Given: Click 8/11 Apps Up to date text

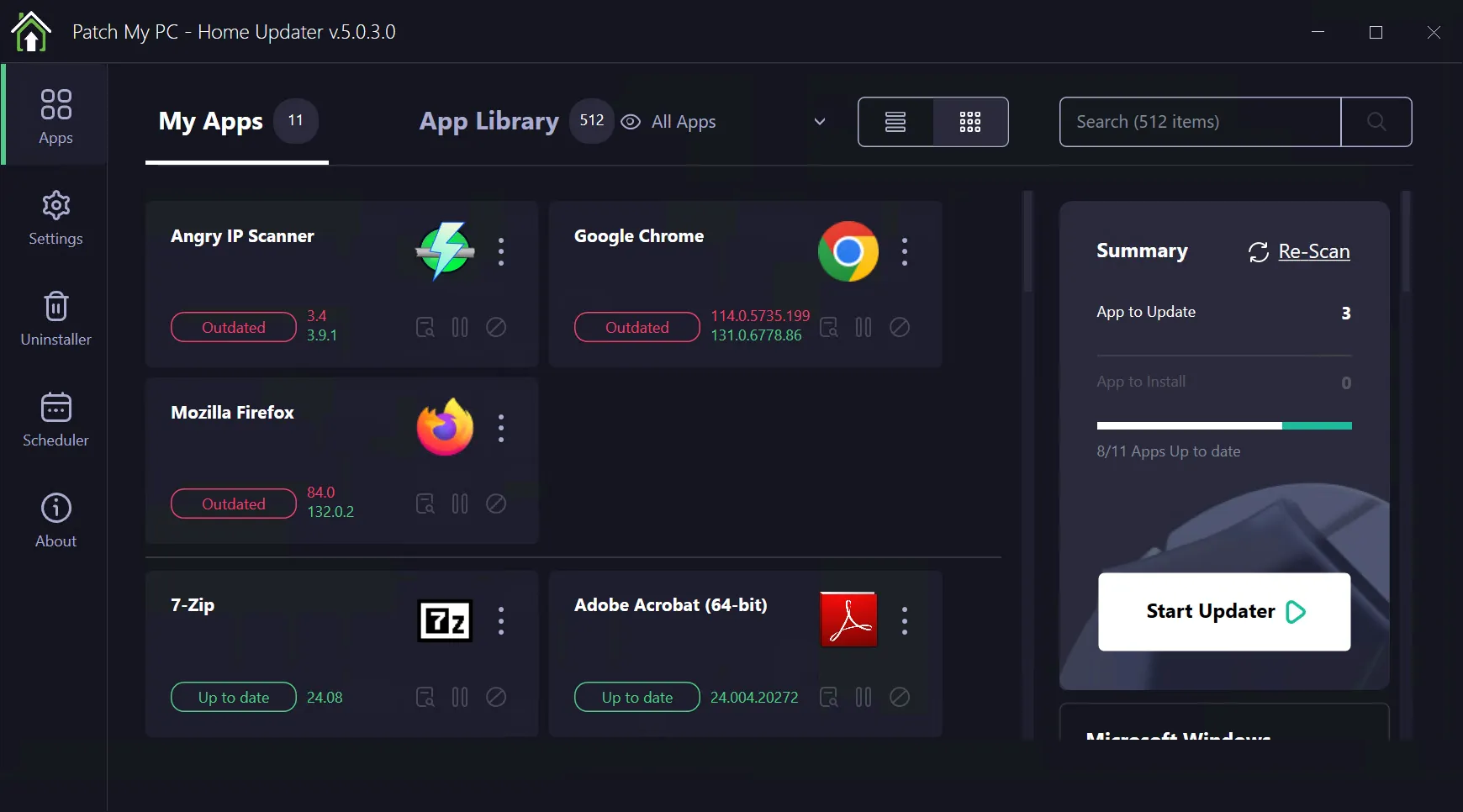Looking at the screenshot, I should click(1169, 451).
